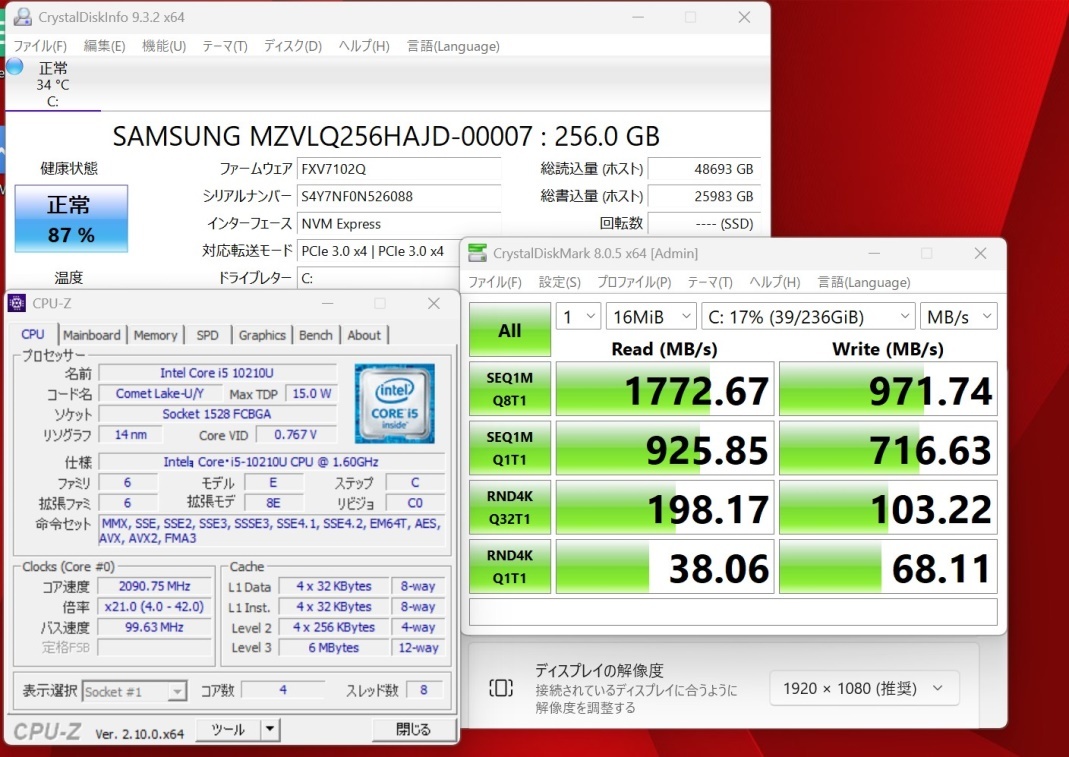Click the SAMSUNG MZVLQ256HAJD-00007 drive title

pos(386,136)
